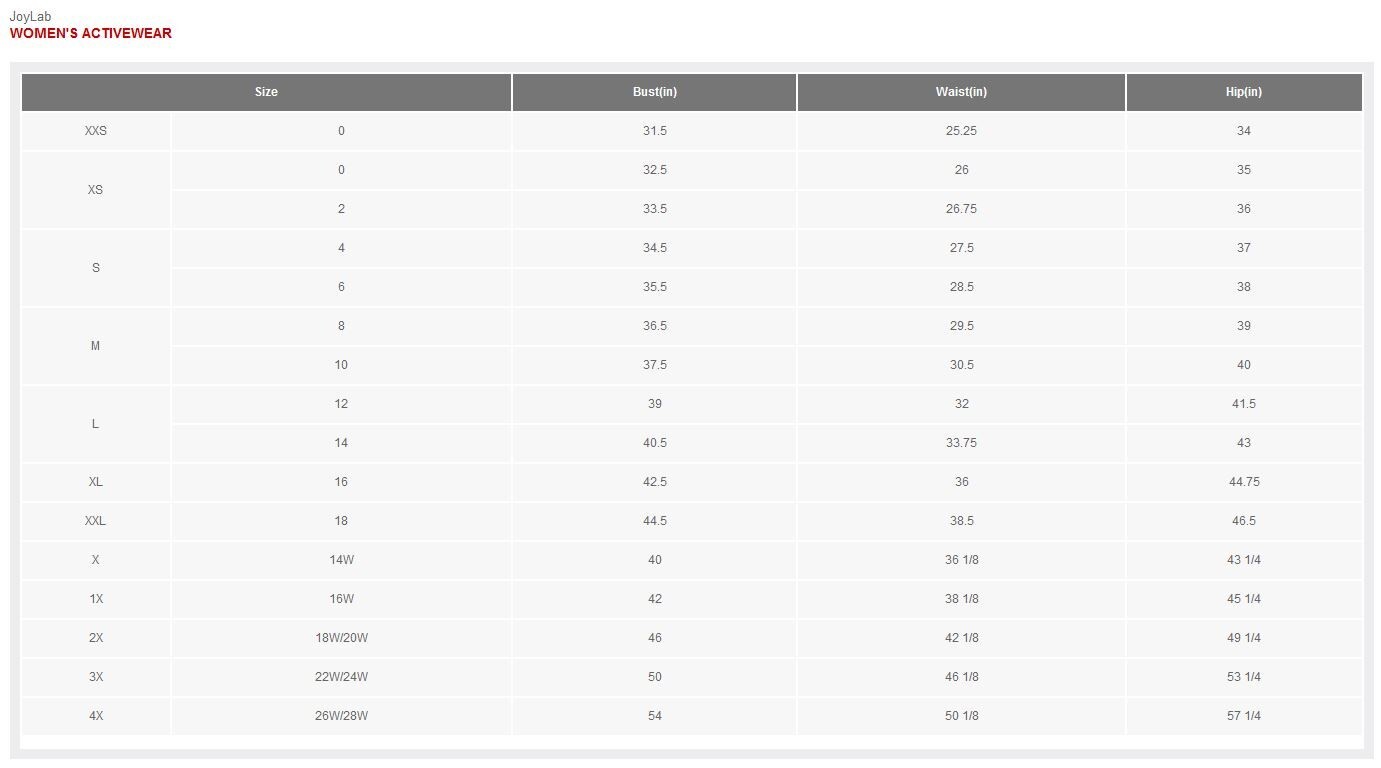Click the 14W size cell

pyautogui.click(x=341, y=560)
